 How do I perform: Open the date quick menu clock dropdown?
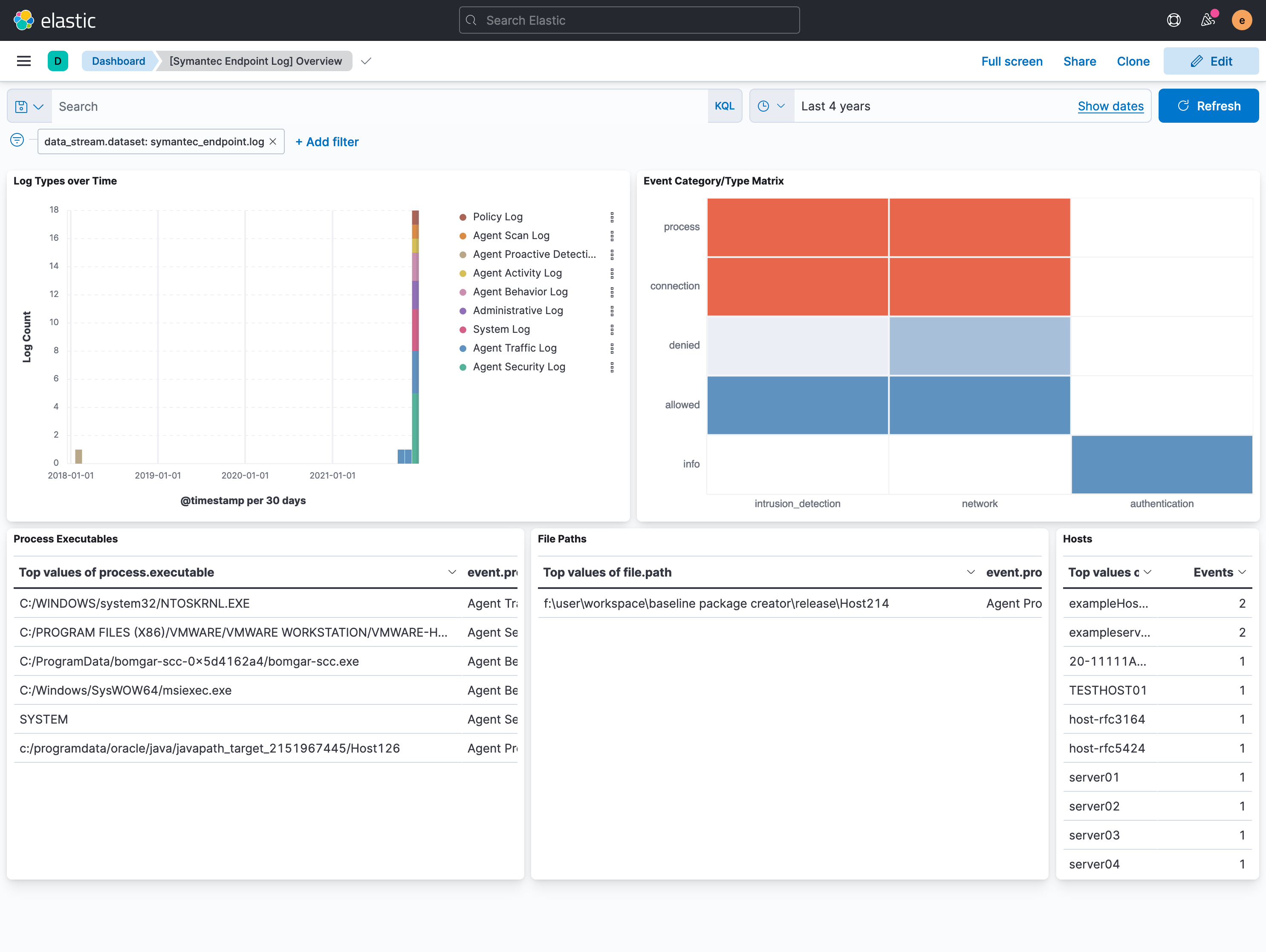[771, 106]
